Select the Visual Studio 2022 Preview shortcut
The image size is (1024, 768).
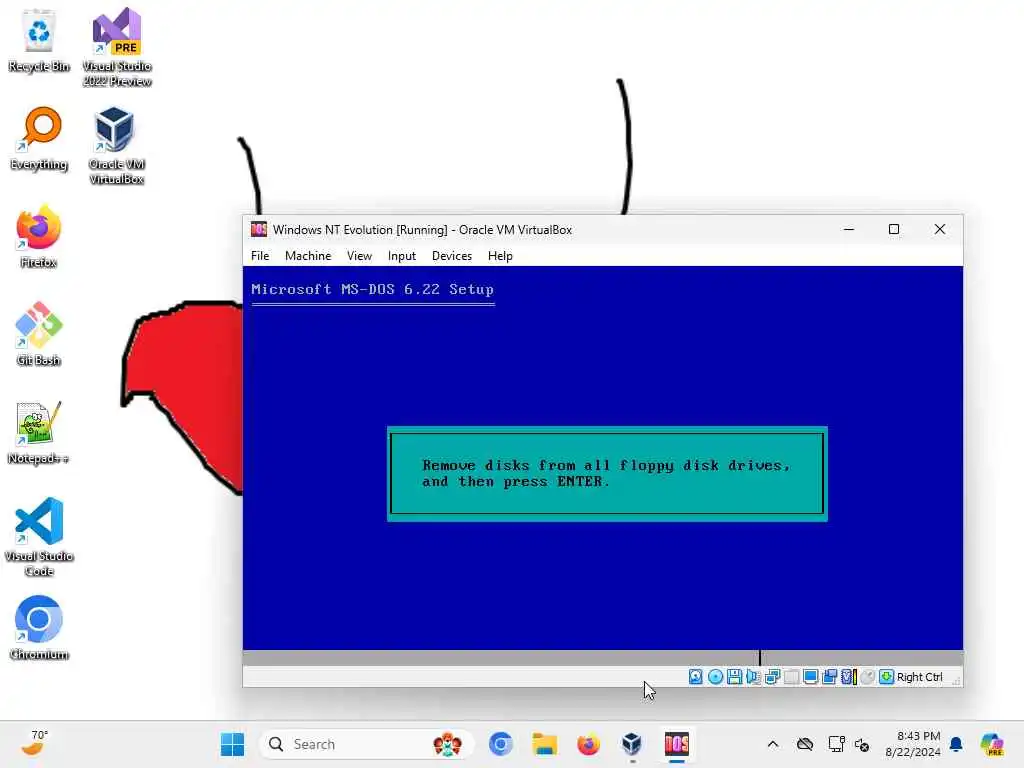click(x=117, y=48)
